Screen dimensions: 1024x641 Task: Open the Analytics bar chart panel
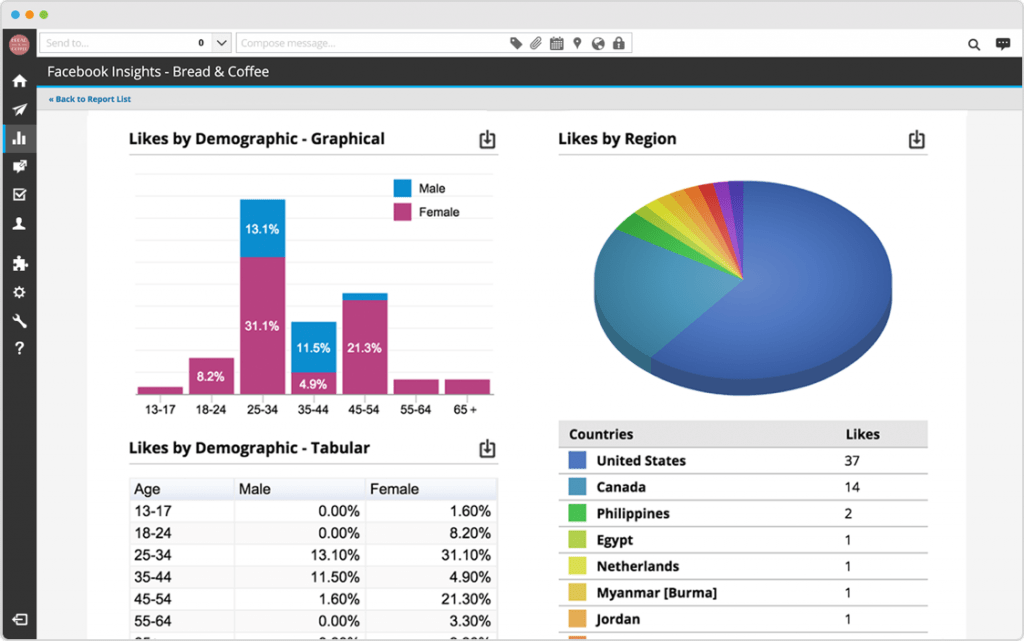(x=18, y=138)
